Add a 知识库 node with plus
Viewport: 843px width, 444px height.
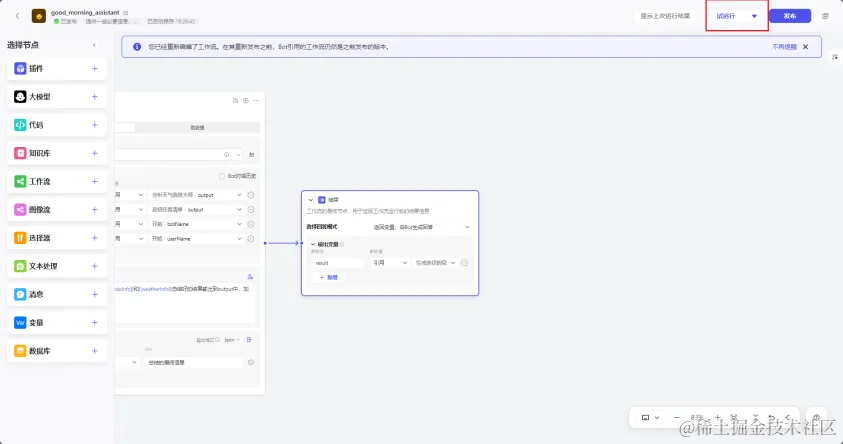(95, 153)
